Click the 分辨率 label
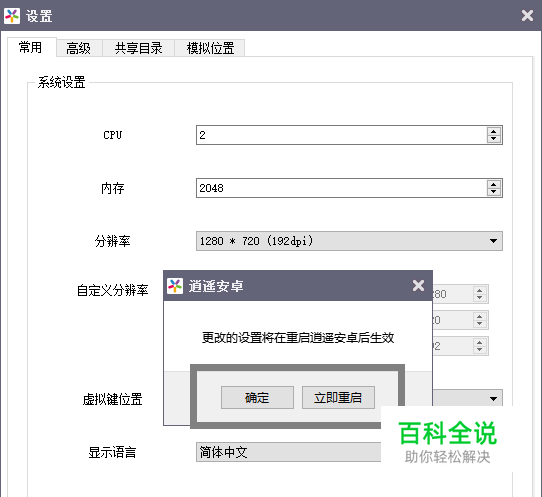The image size is (542, 497). pyautogui.click(x=113, y=241)
